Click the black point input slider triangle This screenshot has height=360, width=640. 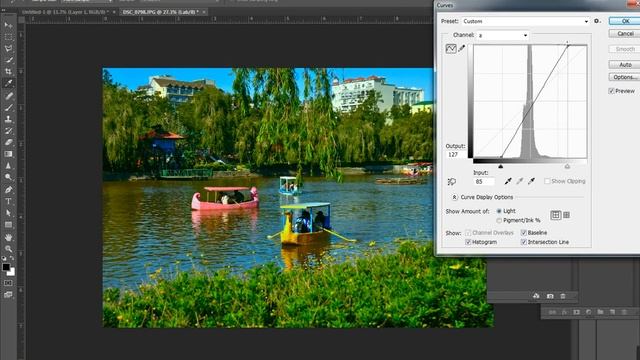[501, 167]
